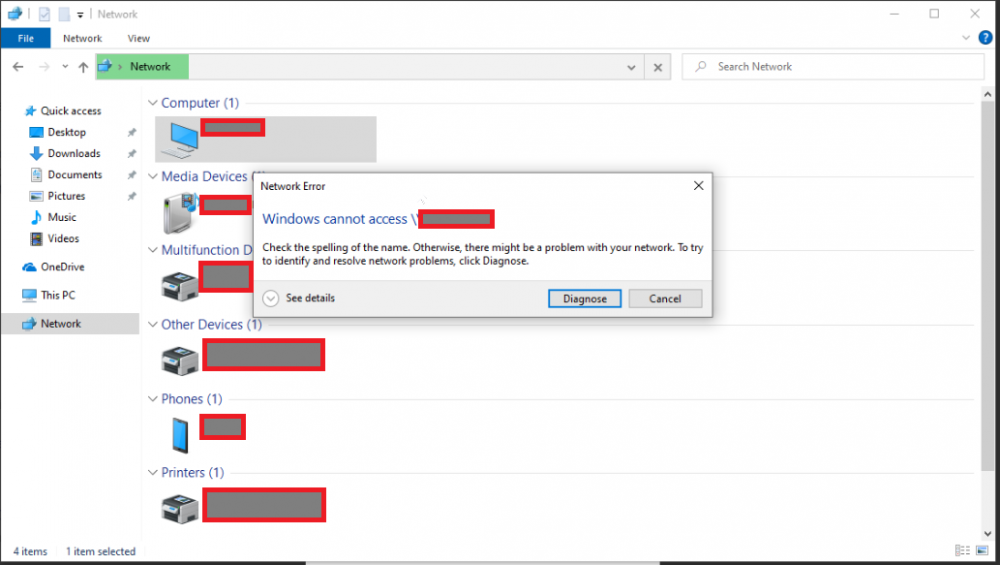Open Customize Quick Access Toolbar dropdown

click(x=80, y=15)
